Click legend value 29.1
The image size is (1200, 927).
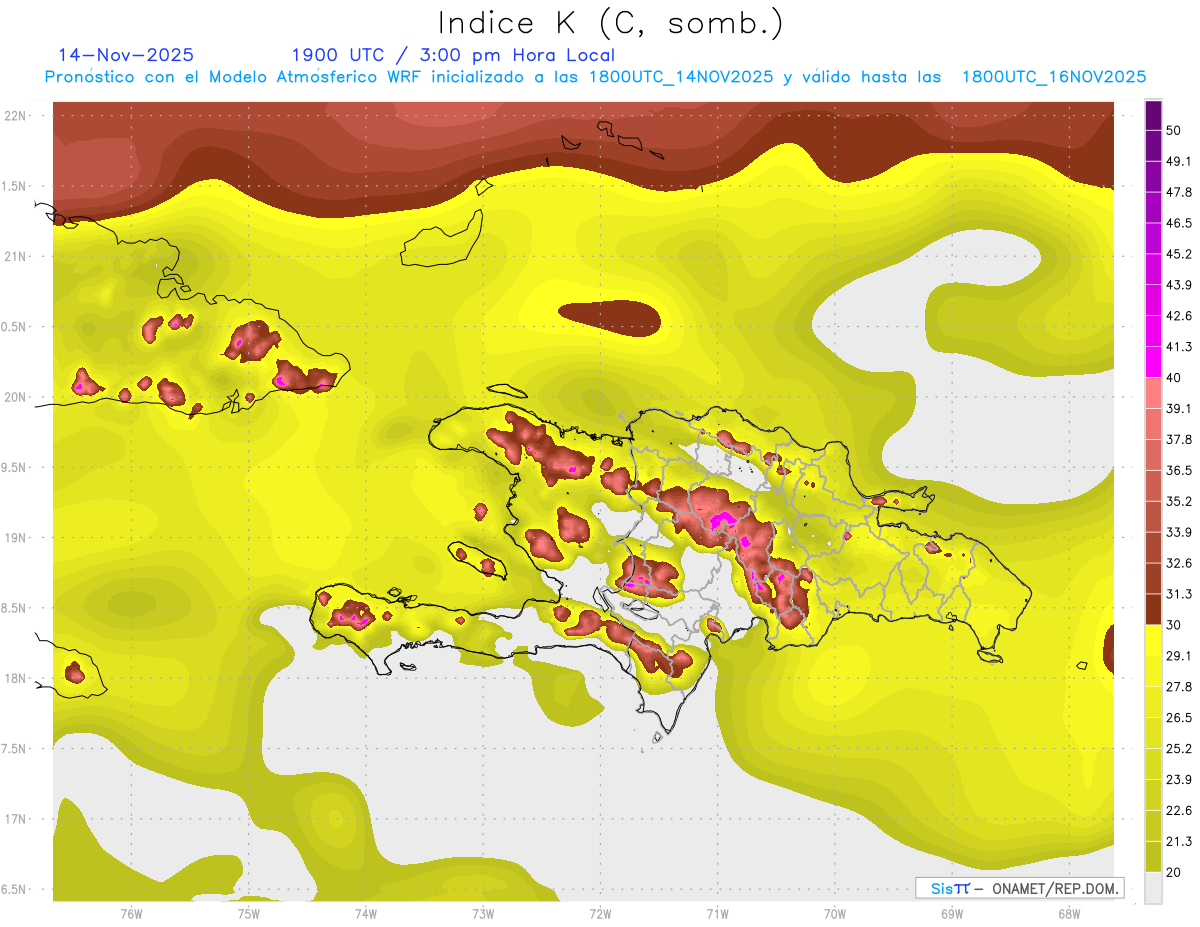tap(1179, 656)
